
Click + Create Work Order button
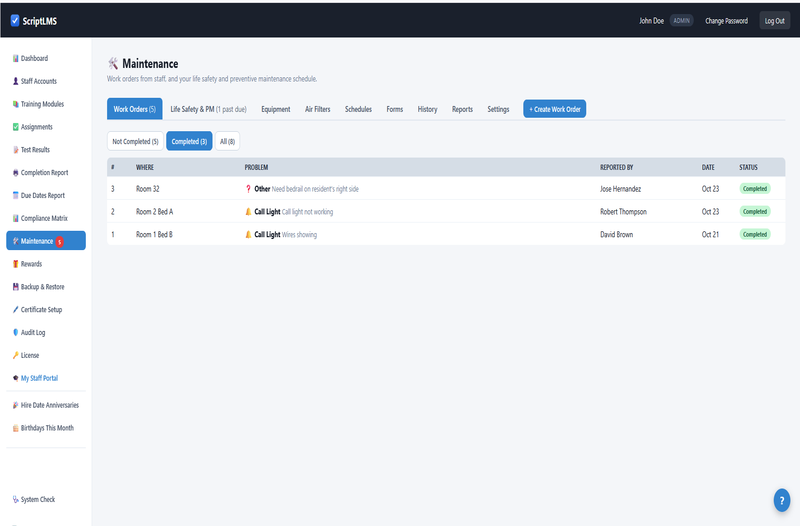(x=555, y=109)
